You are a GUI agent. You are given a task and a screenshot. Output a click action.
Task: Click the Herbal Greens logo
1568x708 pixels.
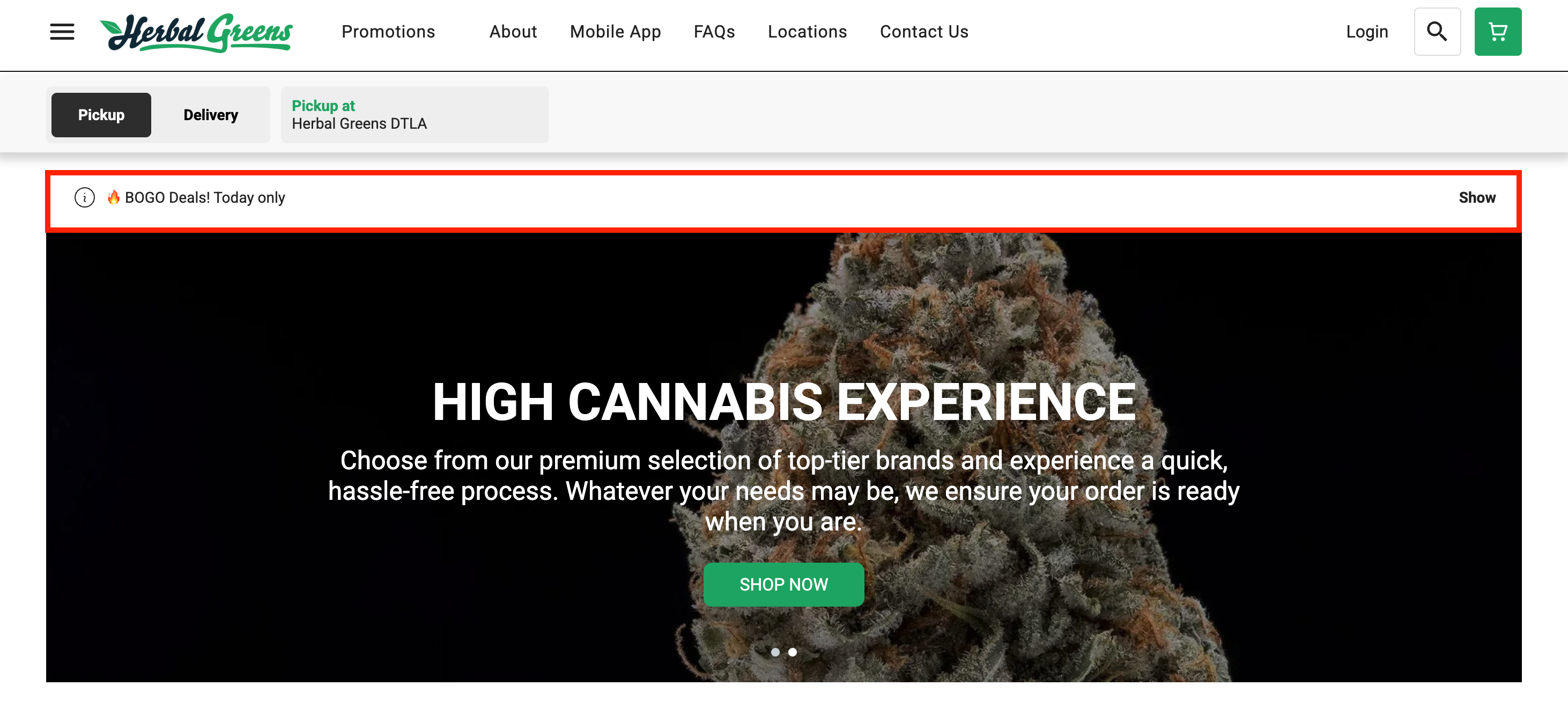pyautogui.click(x=196, y=33)
